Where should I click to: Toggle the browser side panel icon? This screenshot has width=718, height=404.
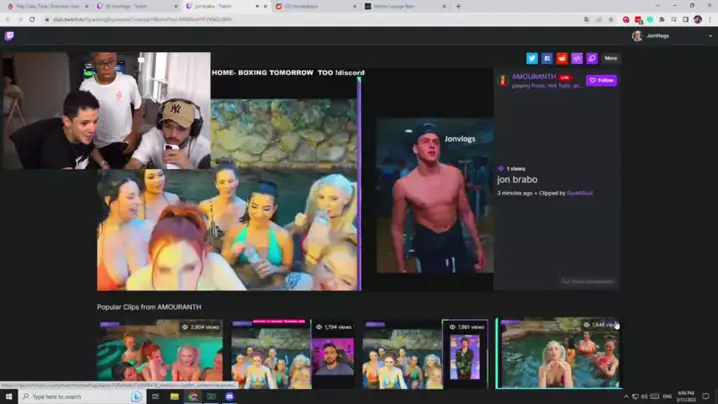685,20
